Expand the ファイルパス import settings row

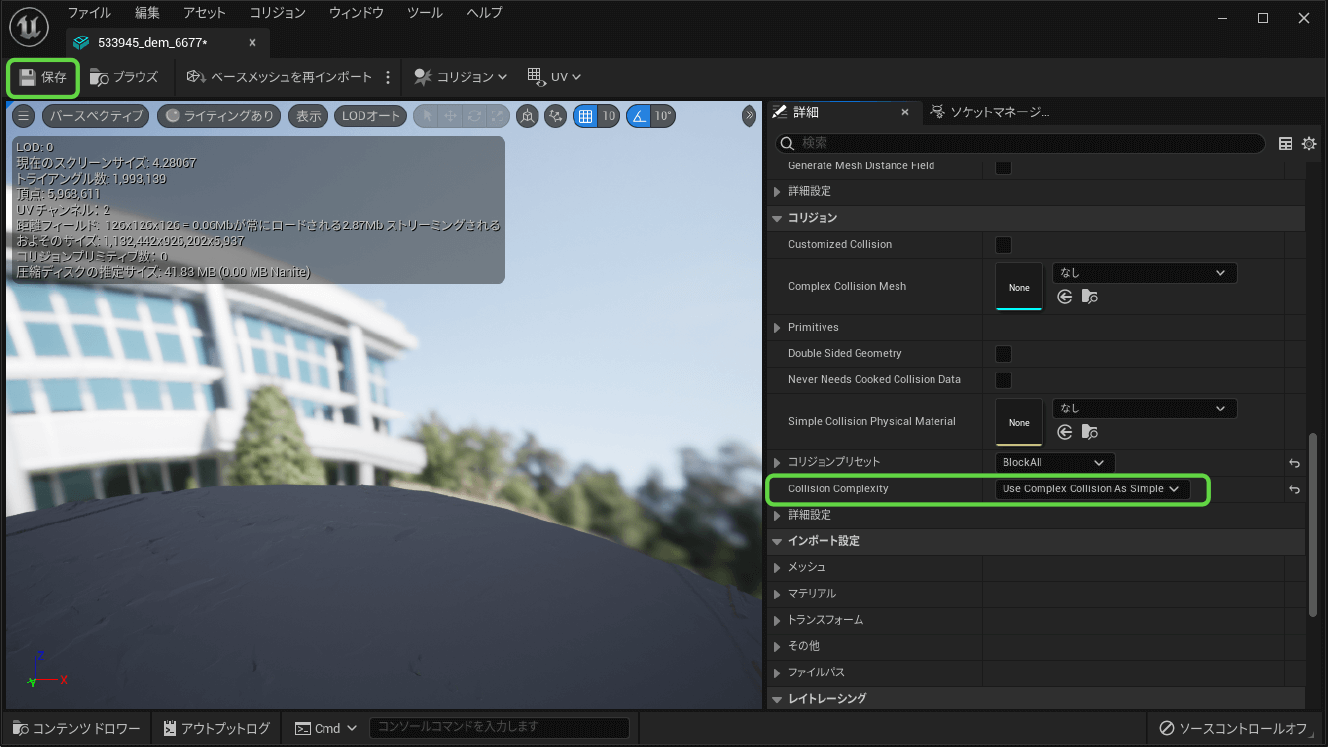click(778, 673)
